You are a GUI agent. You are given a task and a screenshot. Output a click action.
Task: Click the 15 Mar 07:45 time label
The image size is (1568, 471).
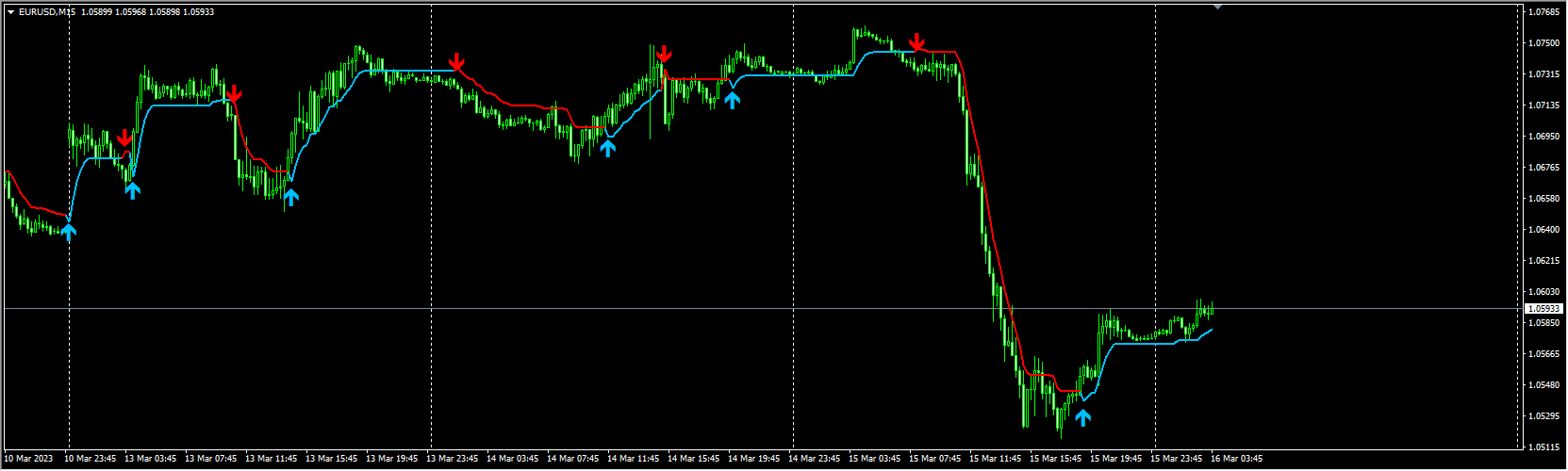pos(935,459)
